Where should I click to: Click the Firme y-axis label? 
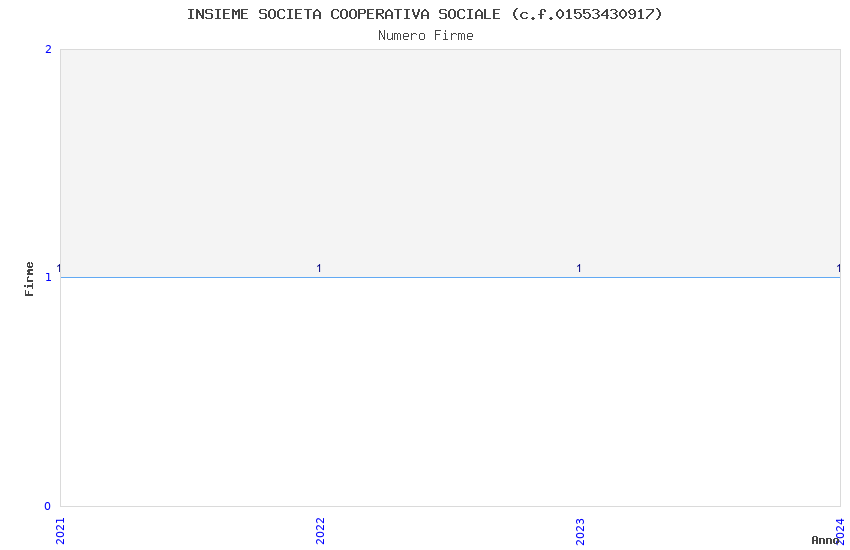[x=29, y=279]
